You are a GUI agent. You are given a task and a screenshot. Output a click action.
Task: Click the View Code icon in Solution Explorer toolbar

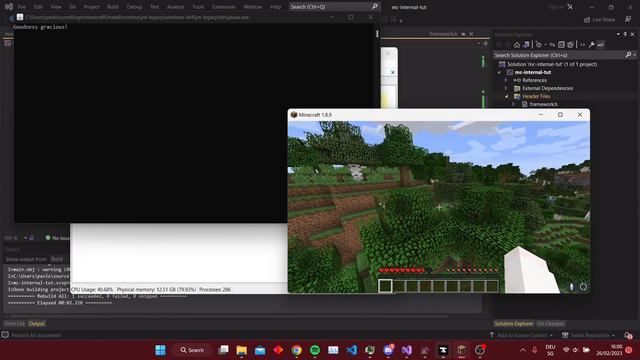[582, 45]
